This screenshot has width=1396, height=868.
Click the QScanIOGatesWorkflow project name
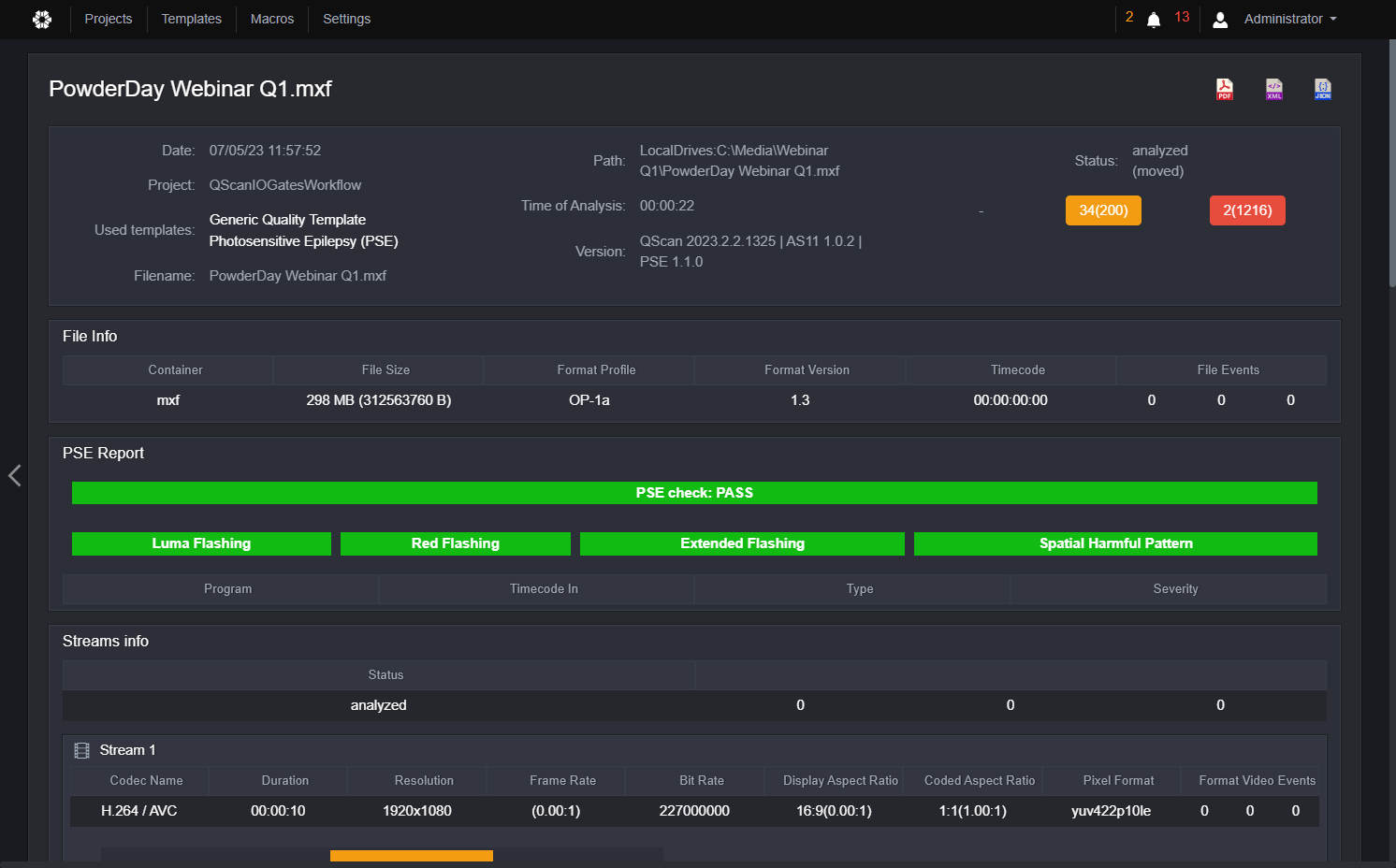(x=284, y=185)
